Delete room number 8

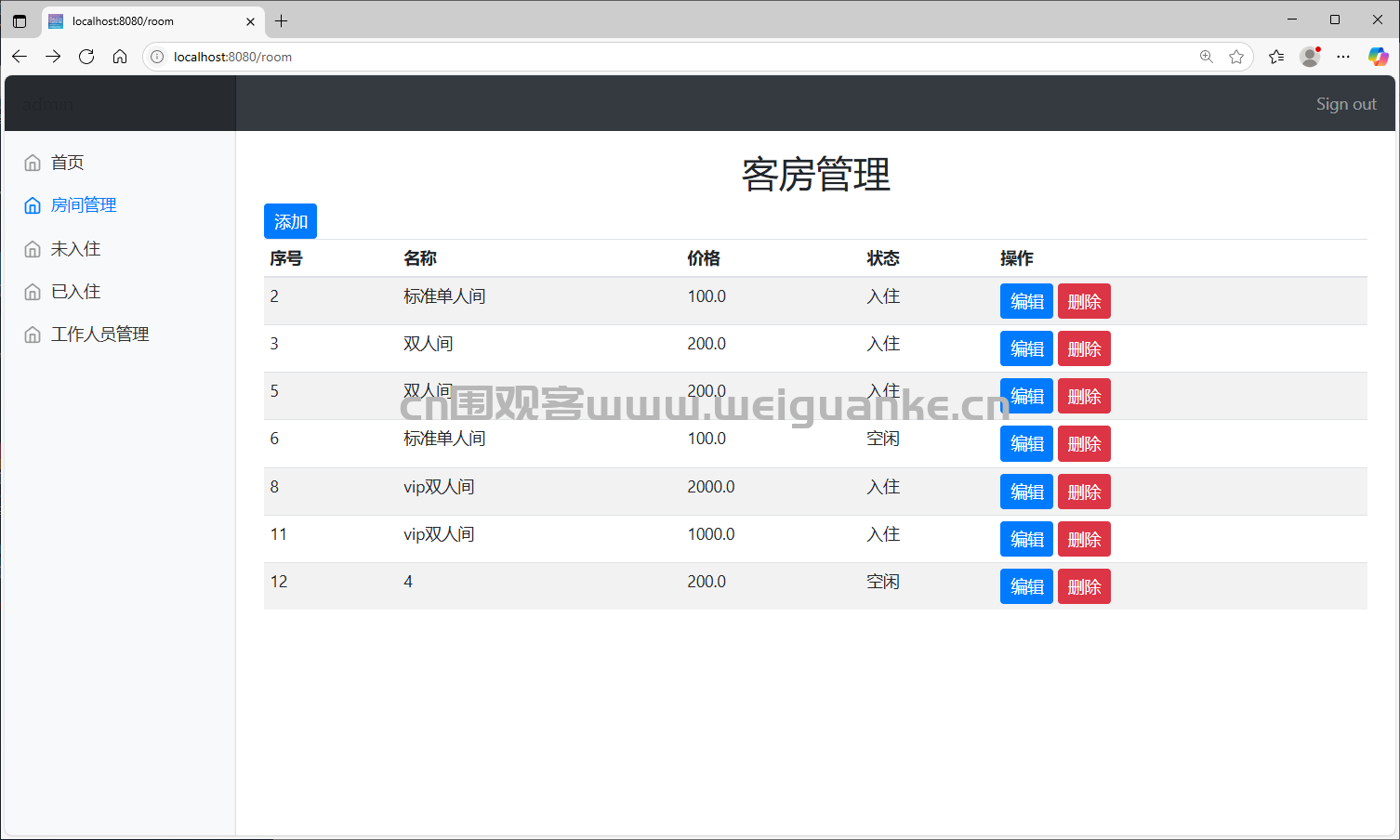[1084, 492]
